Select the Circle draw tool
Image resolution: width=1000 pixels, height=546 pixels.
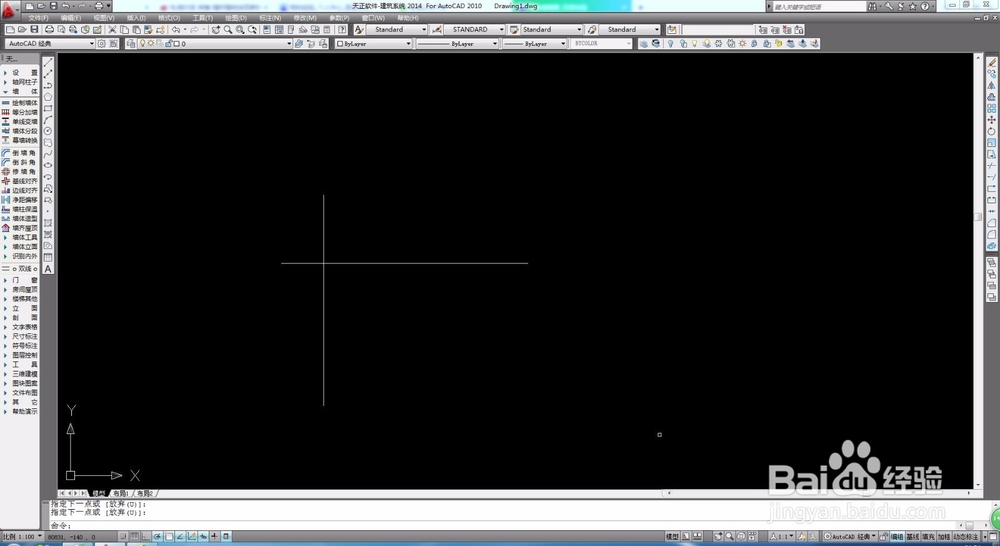click(48, 131)
